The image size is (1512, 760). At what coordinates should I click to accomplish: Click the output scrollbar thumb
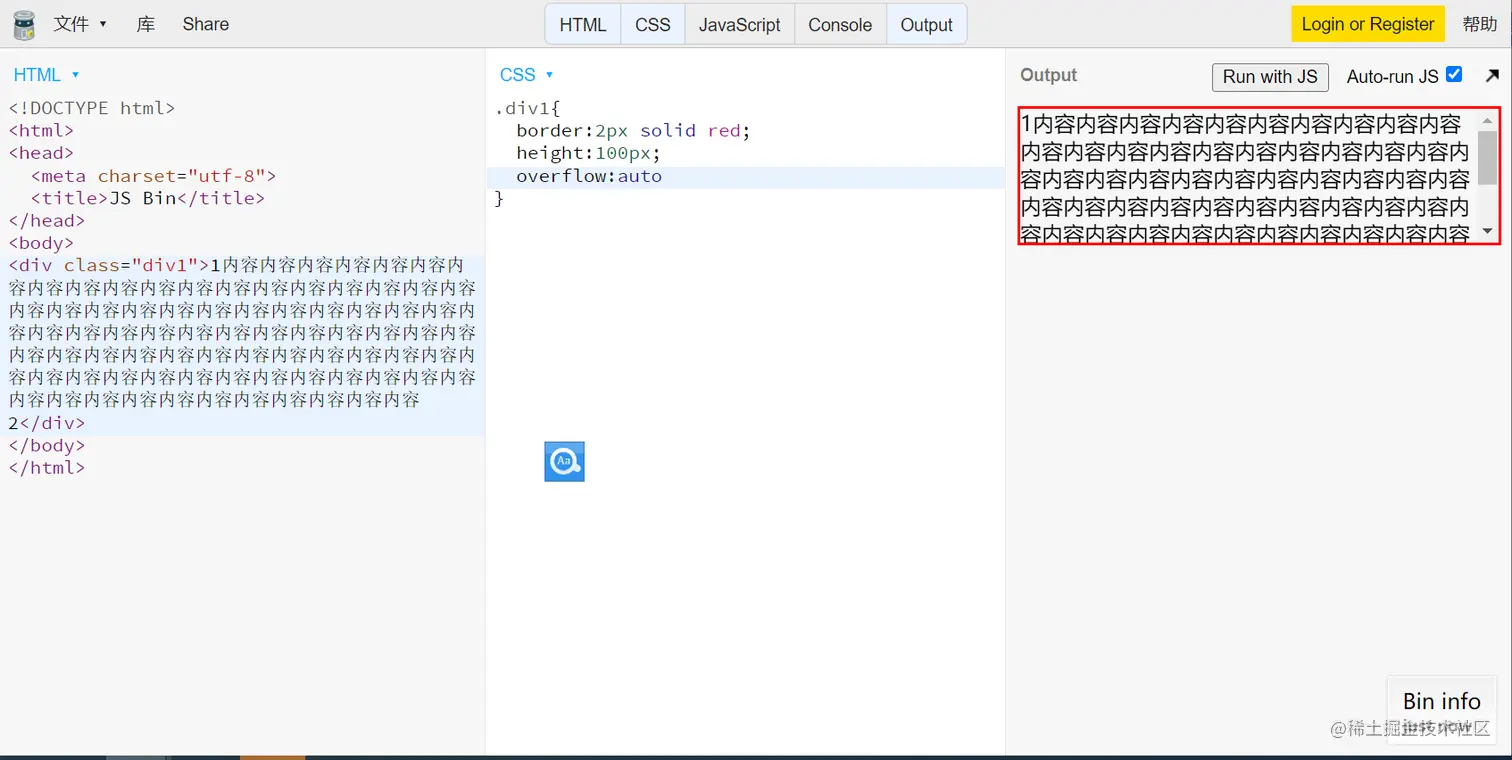[x=1488, y=158]
